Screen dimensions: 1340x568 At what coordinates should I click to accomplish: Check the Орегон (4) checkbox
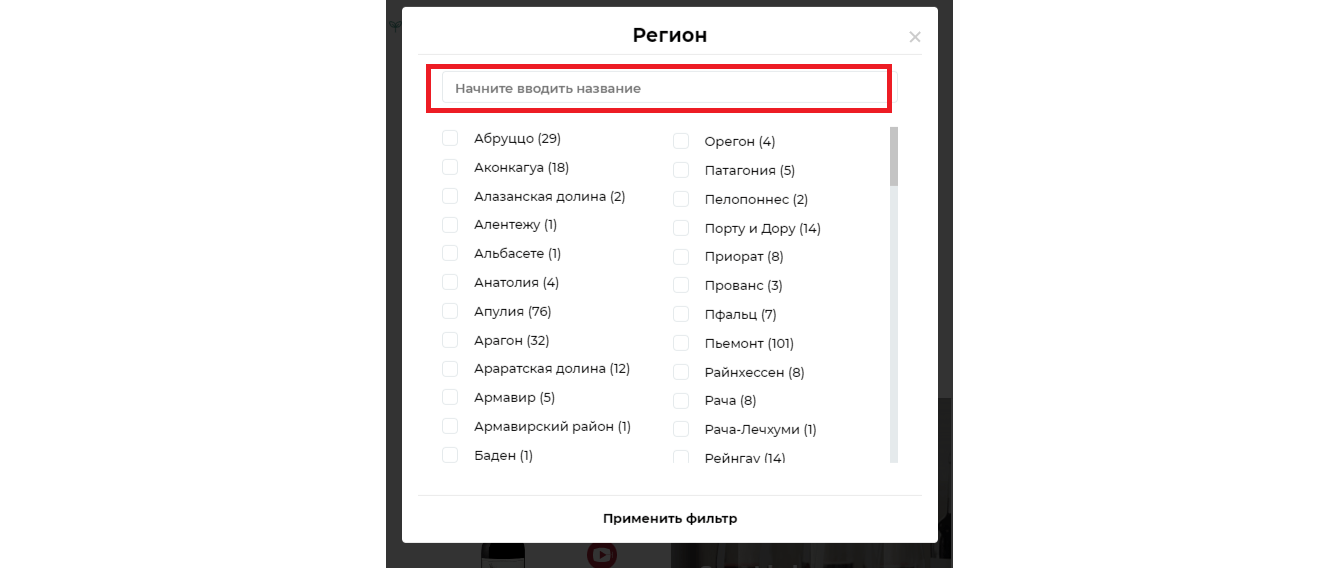tap(681, 141)
